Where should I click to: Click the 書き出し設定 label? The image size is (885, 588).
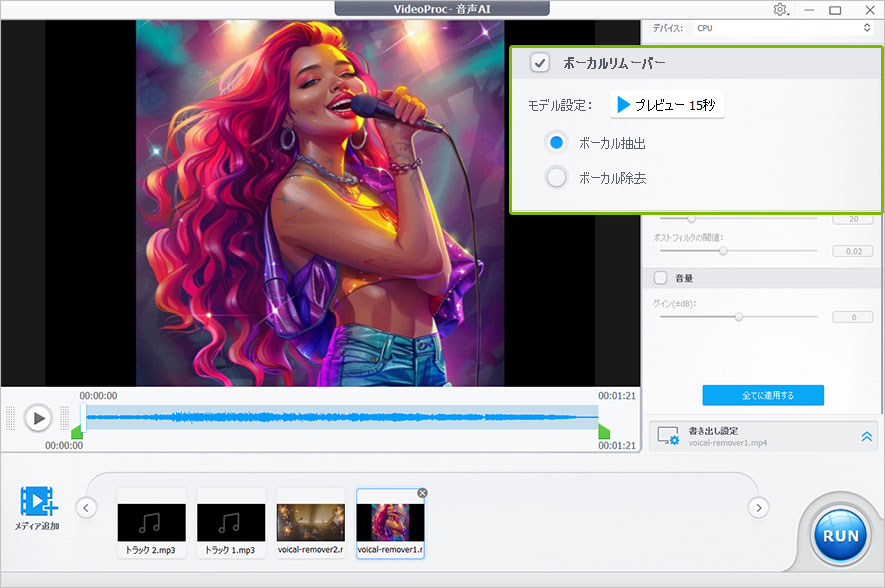713,431
